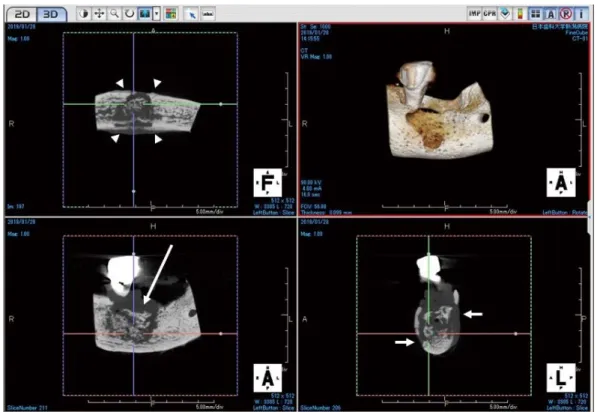The height and width of the screenshot is (412, 597).
Task: Grab the blue crosshair top handle in coronal view
Action: pyautogui.click(x=133, y=254)
